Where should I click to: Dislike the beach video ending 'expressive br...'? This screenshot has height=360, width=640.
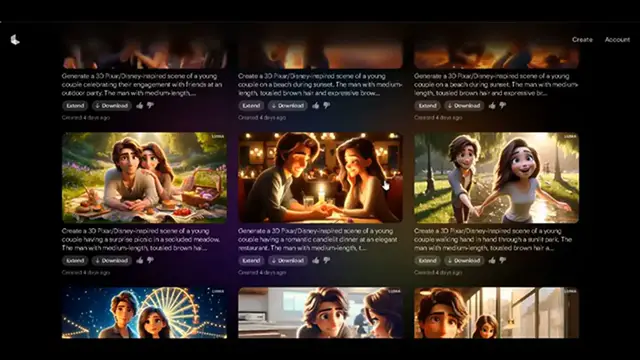coord(502,106)
